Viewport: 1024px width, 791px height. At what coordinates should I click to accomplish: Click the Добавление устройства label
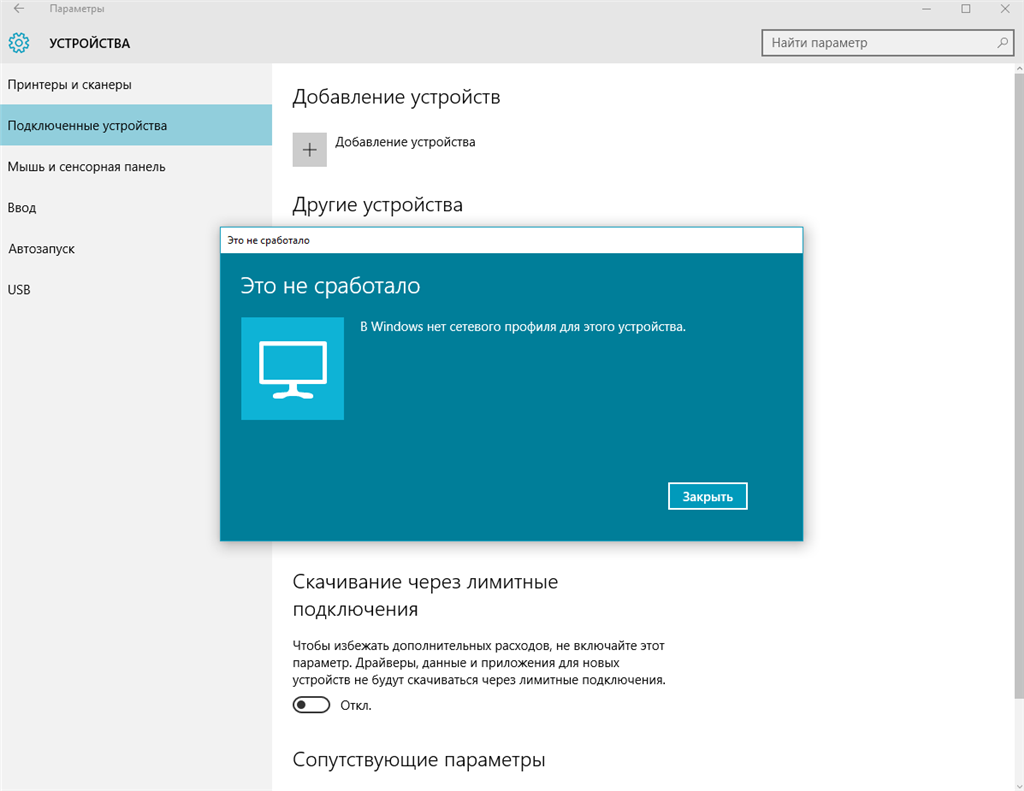(405, 142)
